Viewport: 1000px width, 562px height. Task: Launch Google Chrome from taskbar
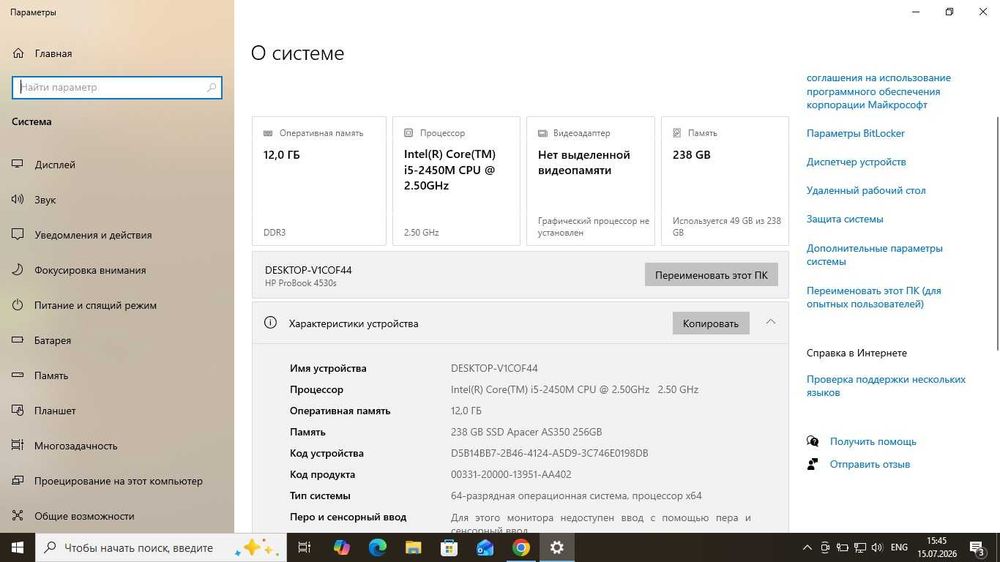tap(520, 547)
